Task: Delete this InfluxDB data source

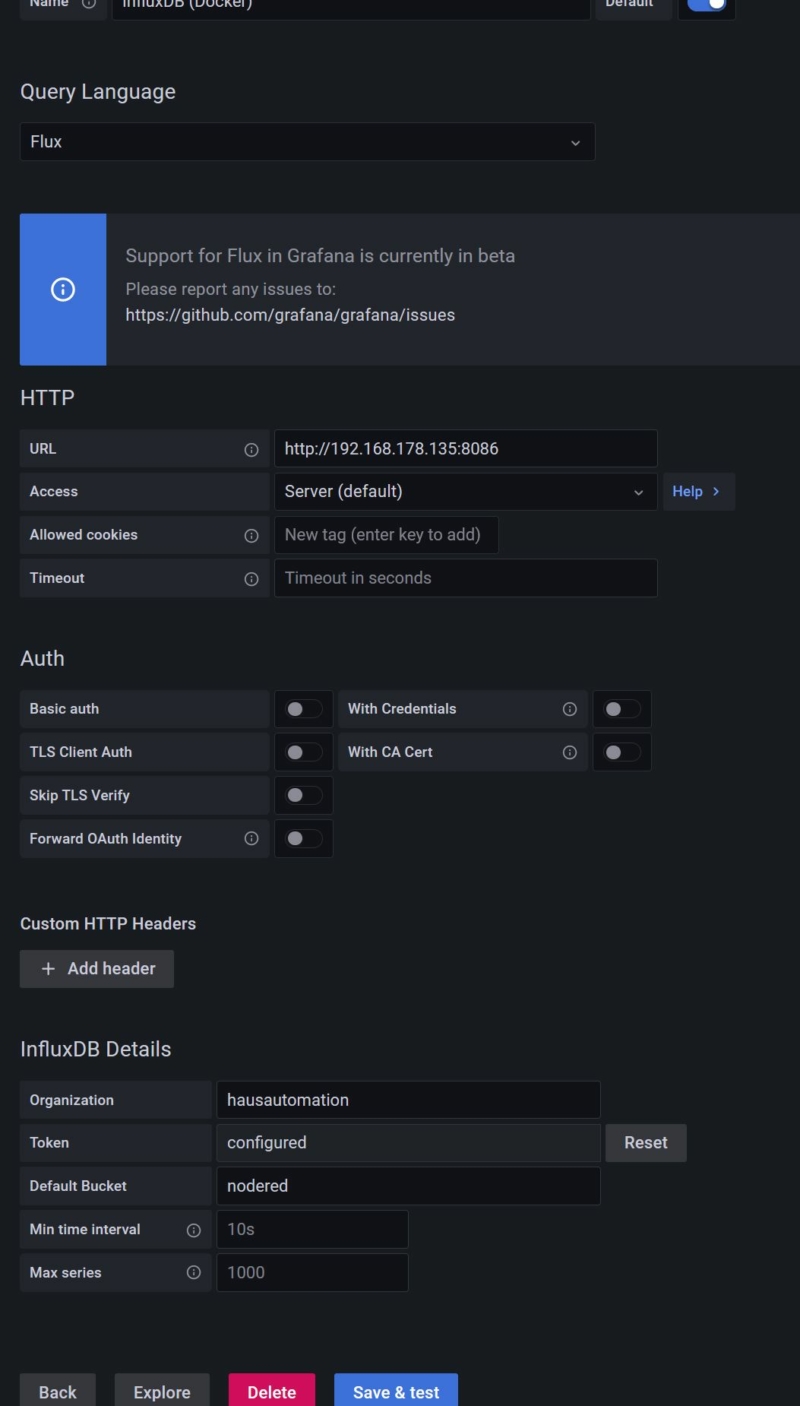Action: click(x=271, y=1392)
